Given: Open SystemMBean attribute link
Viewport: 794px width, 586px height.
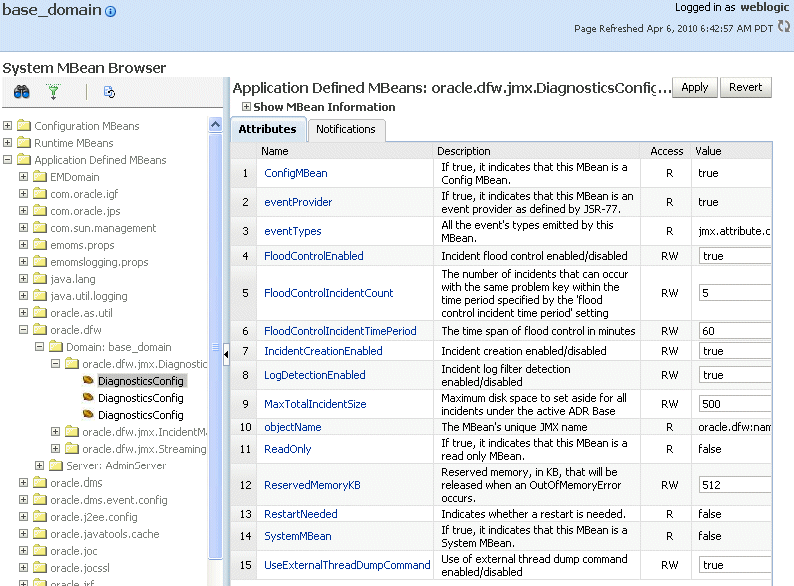Looking at the screenshot, I should coord(298,536).
